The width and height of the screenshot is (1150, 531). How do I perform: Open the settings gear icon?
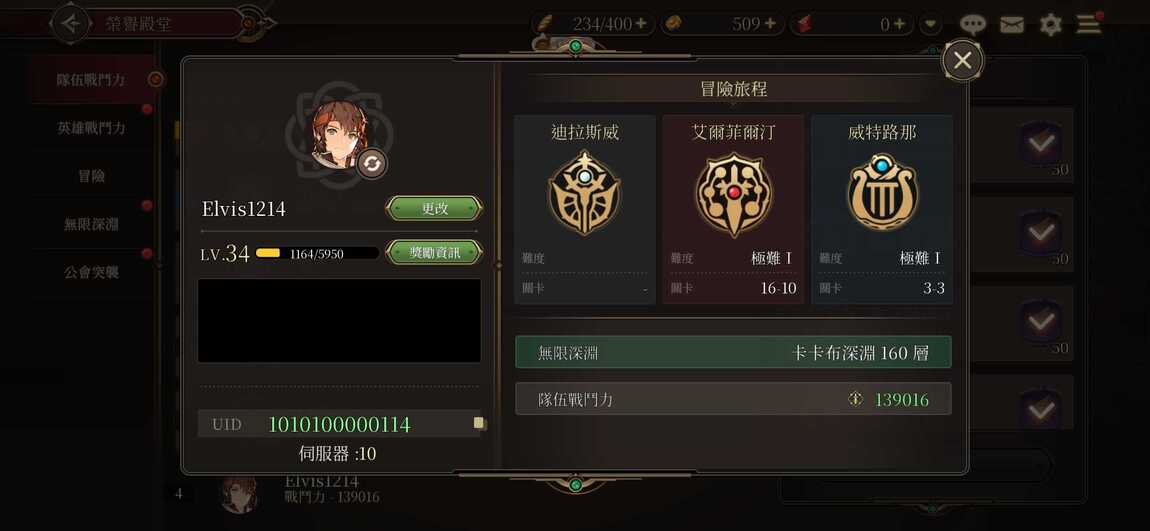[x=1050, y=25]
